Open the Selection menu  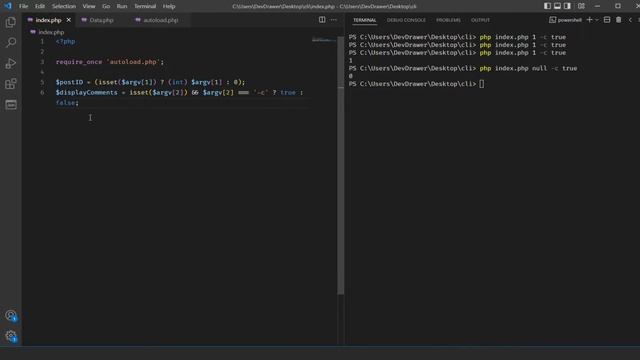pyautogui.click(x=64, y=6)
